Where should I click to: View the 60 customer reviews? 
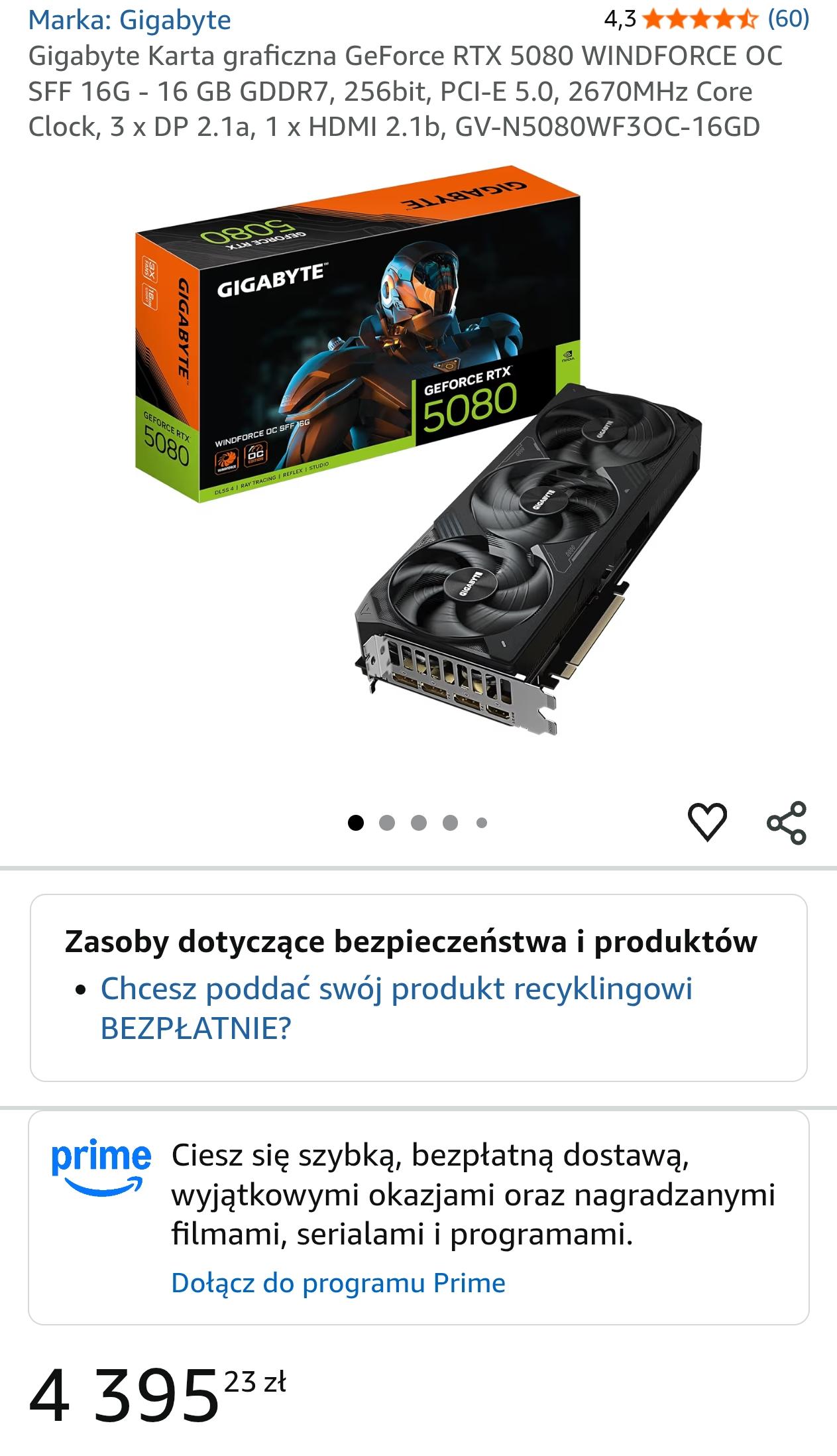pos(789,19)
